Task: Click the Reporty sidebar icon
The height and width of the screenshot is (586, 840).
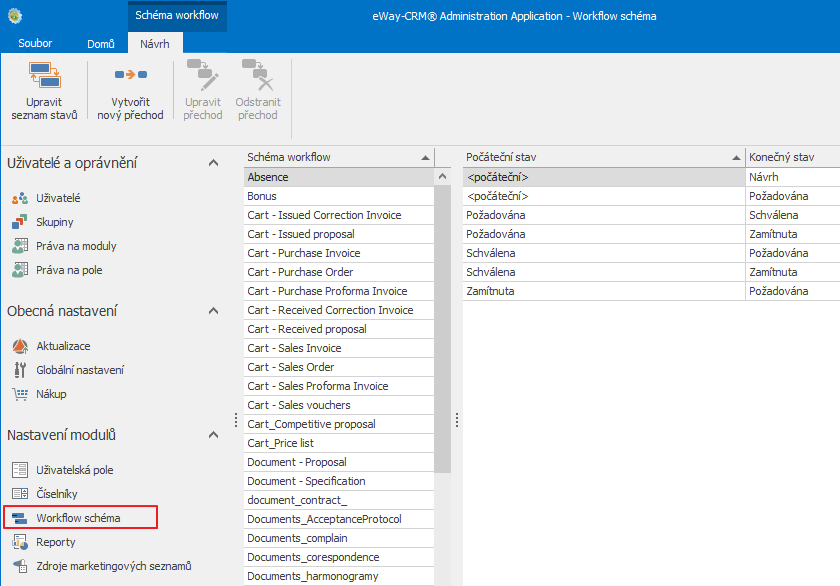Action: pyautogui.click(x=20, y=542)
